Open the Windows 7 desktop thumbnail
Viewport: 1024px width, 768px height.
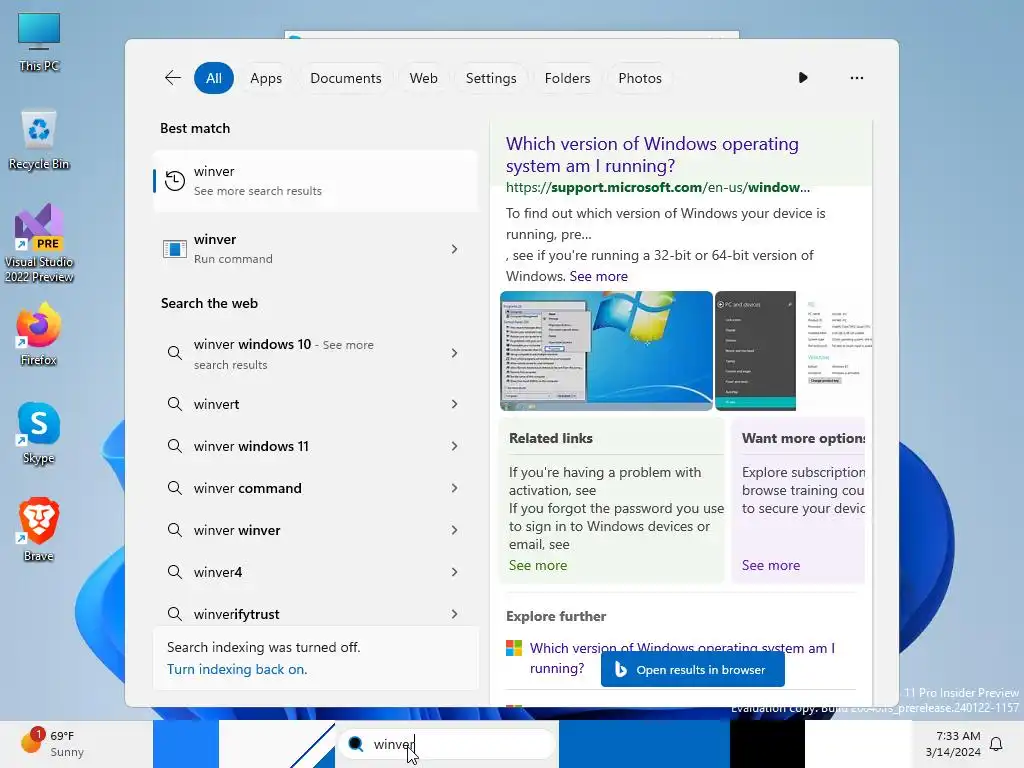point(606,351)
